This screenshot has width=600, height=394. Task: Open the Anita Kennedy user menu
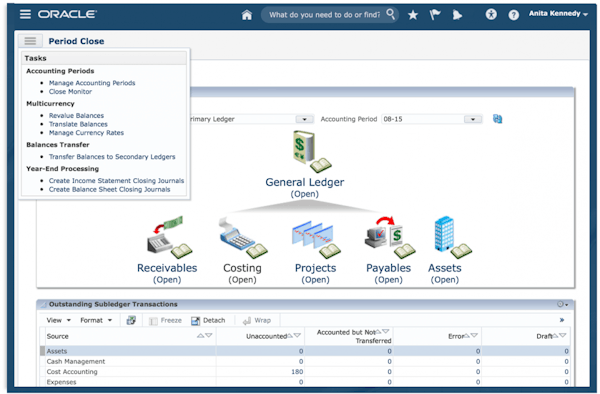558,14
